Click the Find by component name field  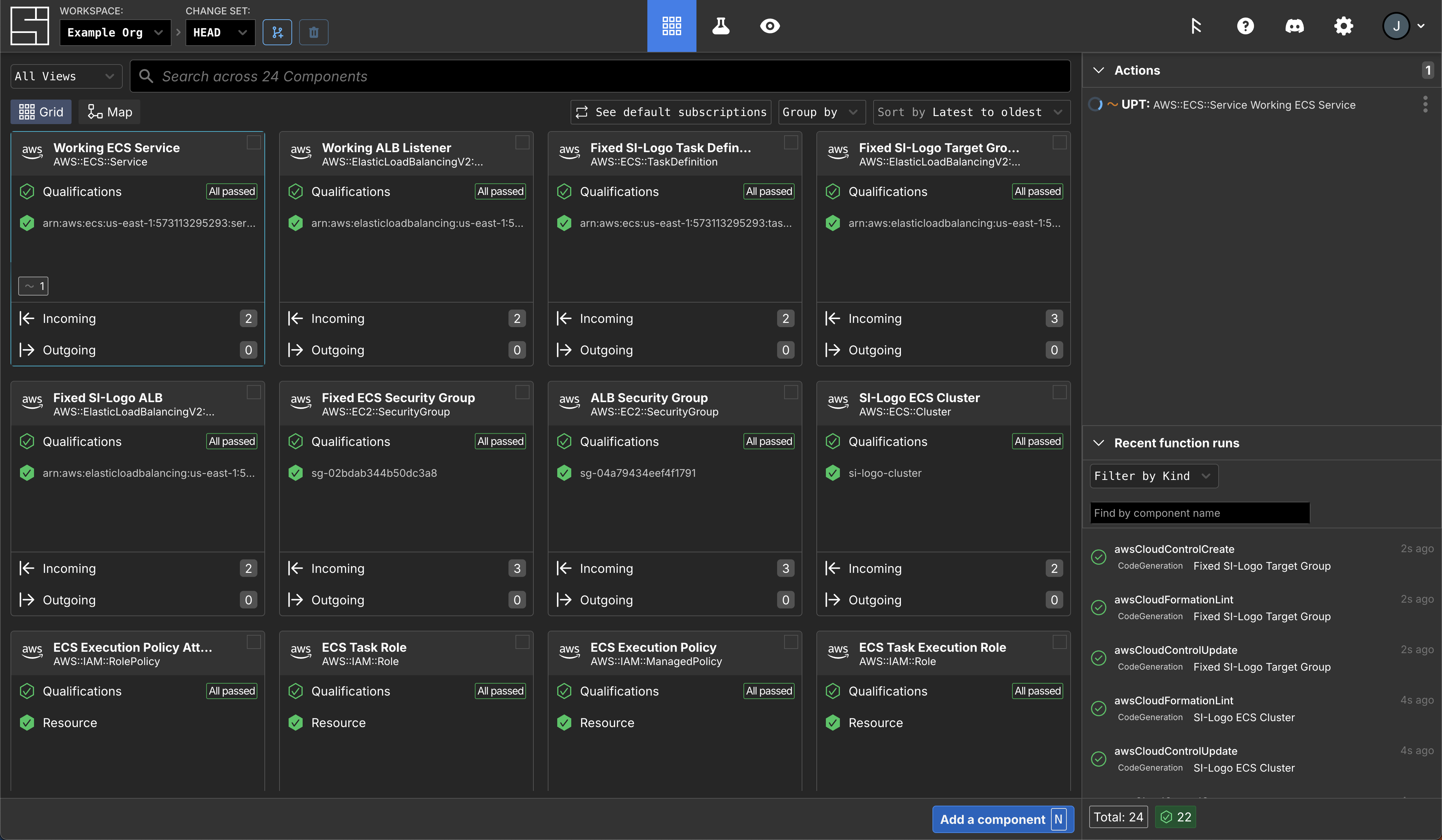point(1199,513)
